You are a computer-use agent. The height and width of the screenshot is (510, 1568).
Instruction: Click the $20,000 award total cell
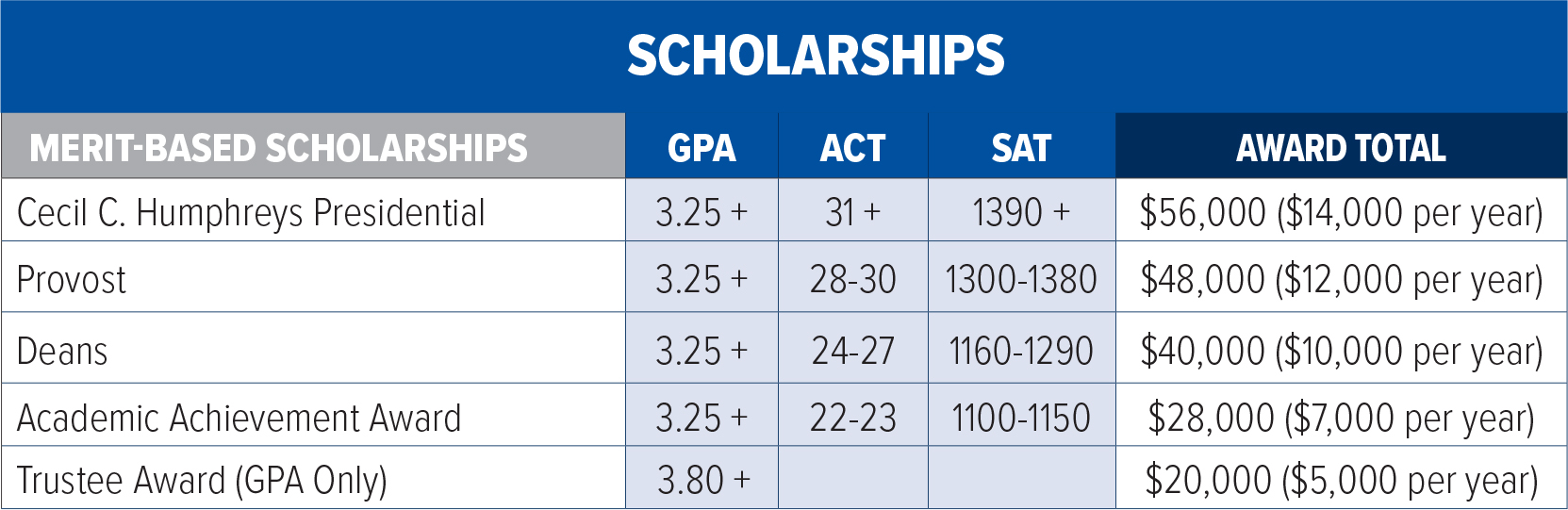(1341, 480)
